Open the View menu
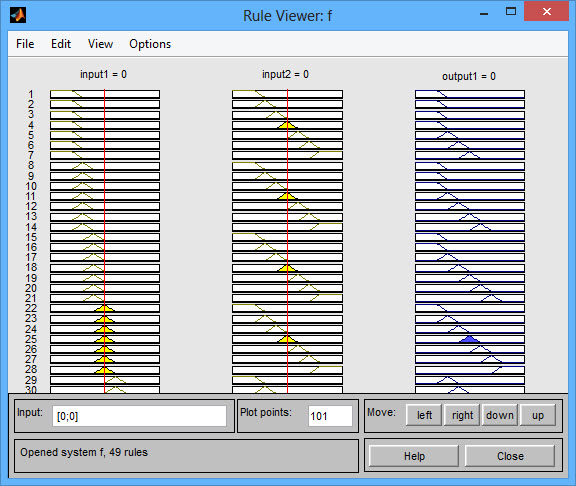 pyautogui.click(x=100, y=44)
